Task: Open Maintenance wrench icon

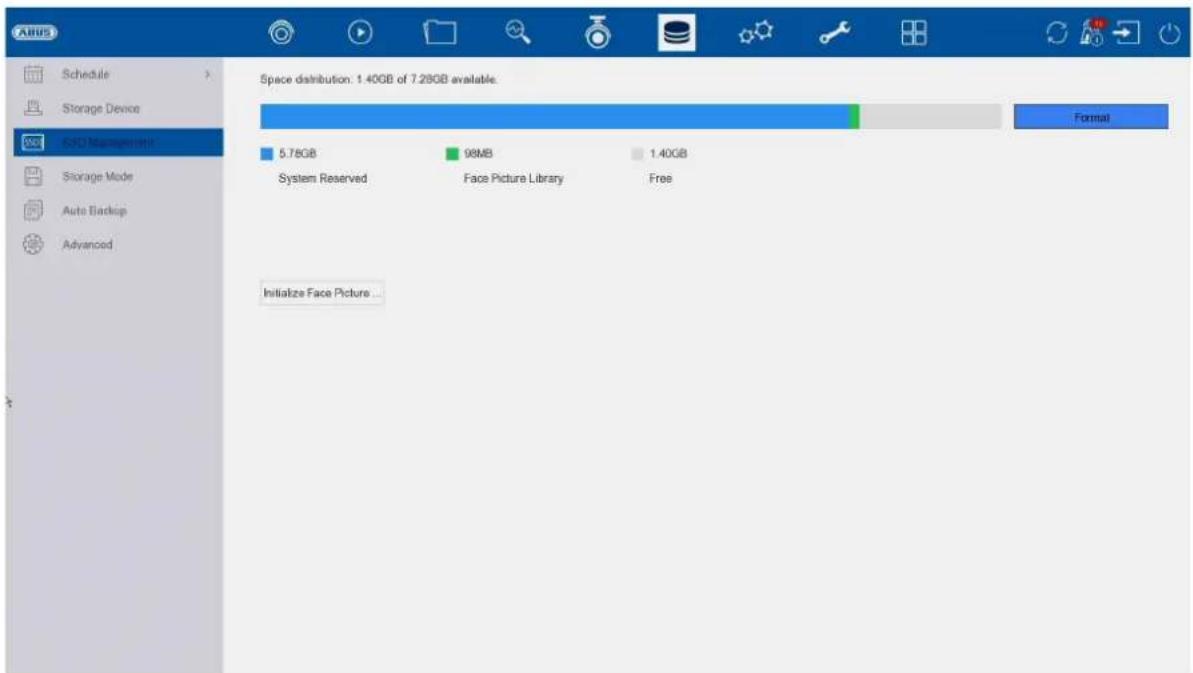Action: (x=835, y=33)
